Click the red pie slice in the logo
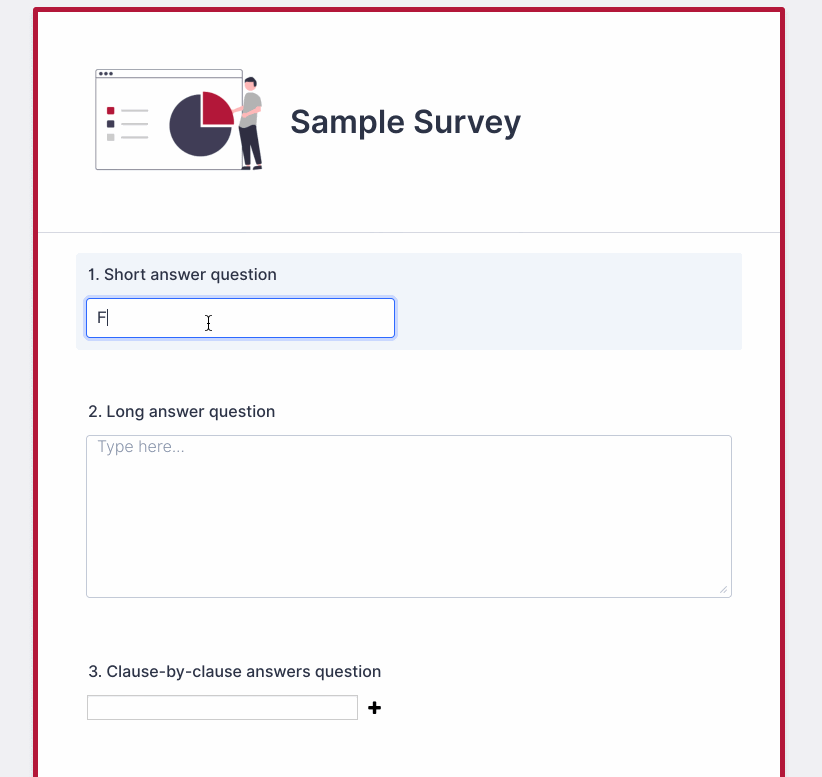 pyautogui.click(x=218, y=108)
